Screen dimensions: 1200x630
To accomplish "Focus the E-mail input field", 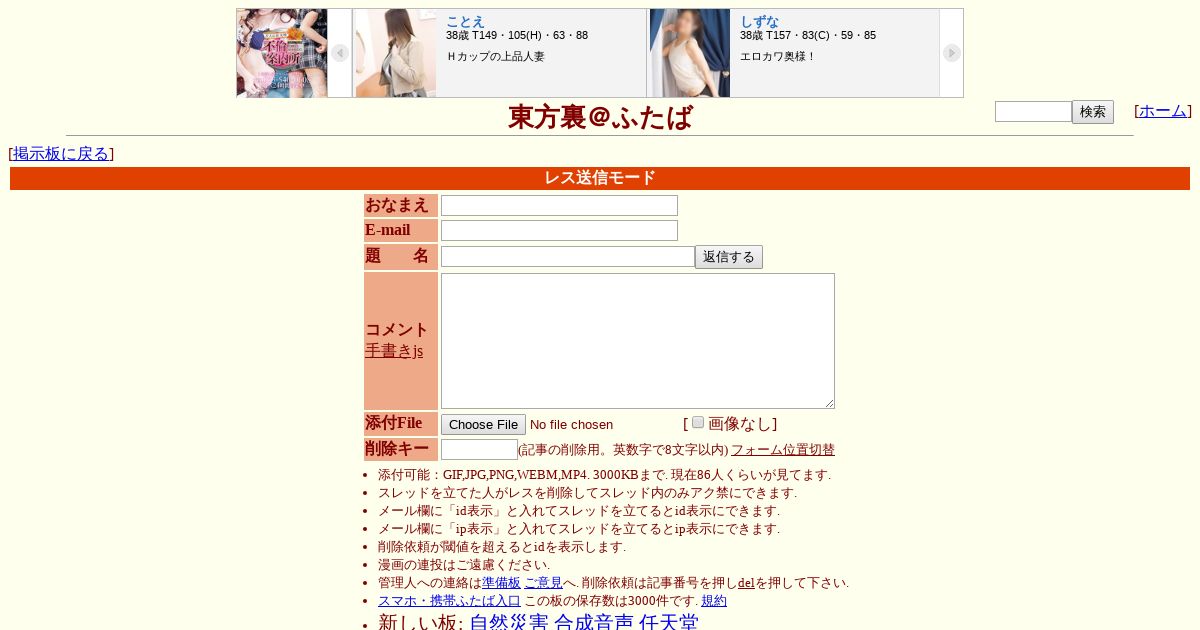I will click(559, 230).
